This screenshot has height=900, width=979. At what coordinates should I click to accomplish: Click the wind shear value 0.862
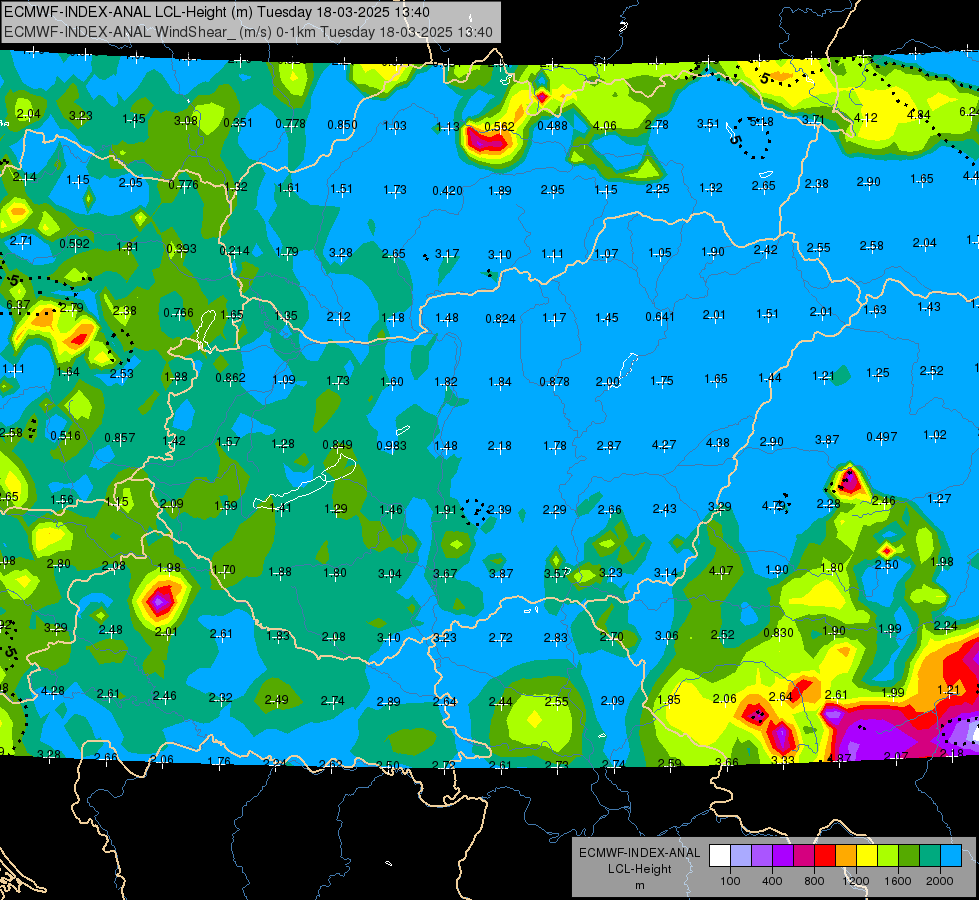tap(230, 378)
